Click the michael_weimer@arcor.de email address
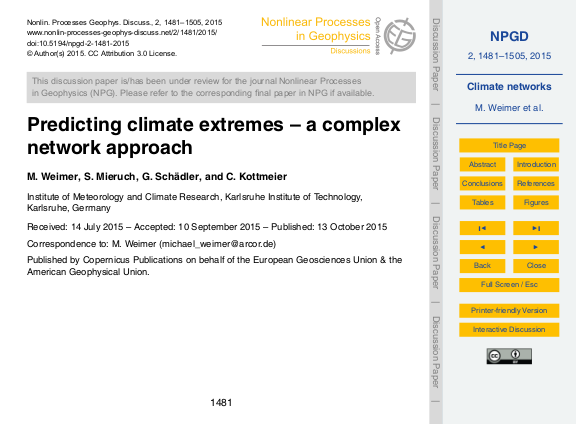This screenshot has width=576, height=424. (217, 244)
